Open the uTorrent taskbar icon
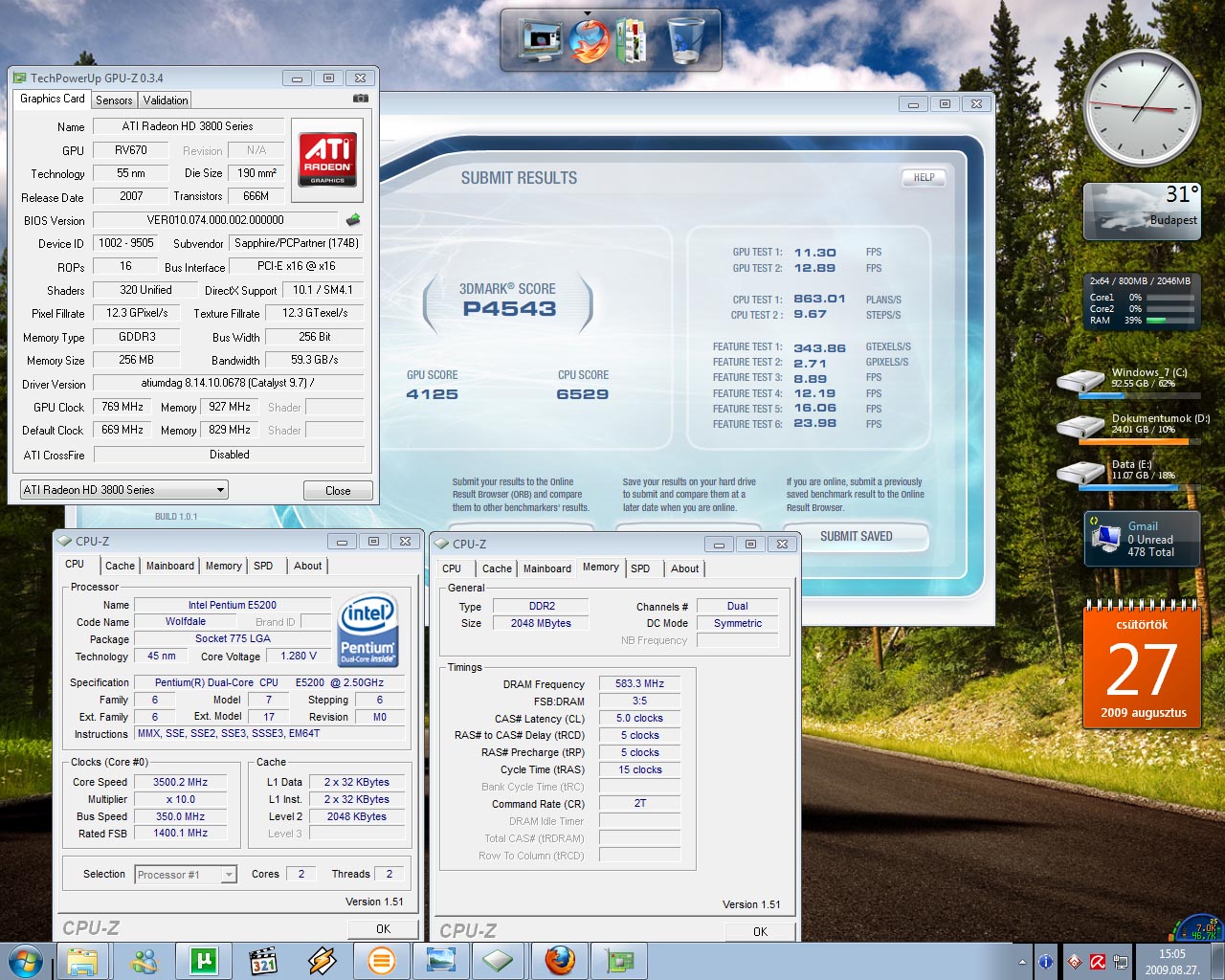Image resolution: width=1225 pixels, height=980 pixels. pyautogui.click(x=203, y=960)
